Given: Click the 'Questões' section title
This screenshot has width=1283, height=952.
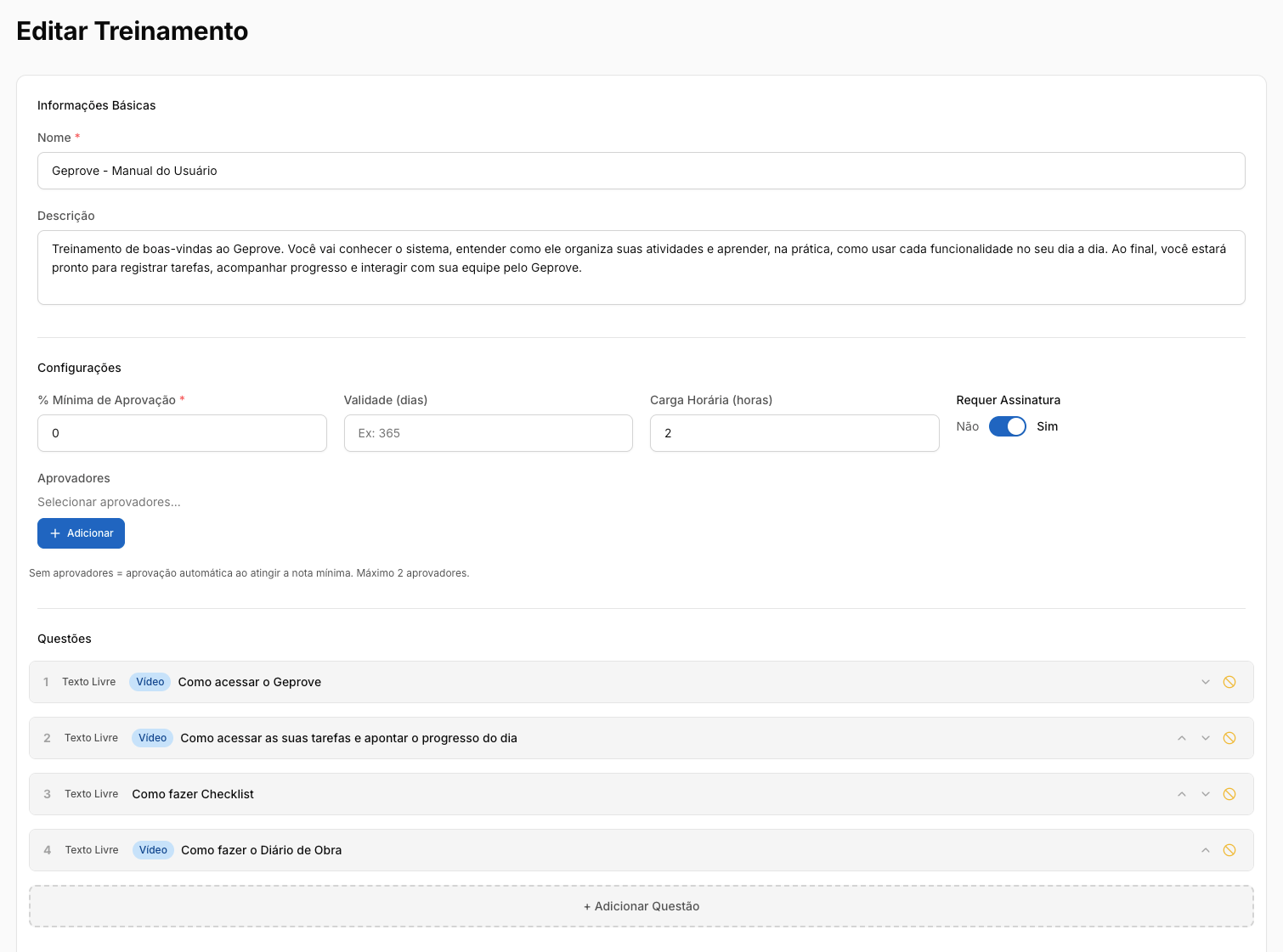Looking at the screenshot, I should click(x=65, y=639).
